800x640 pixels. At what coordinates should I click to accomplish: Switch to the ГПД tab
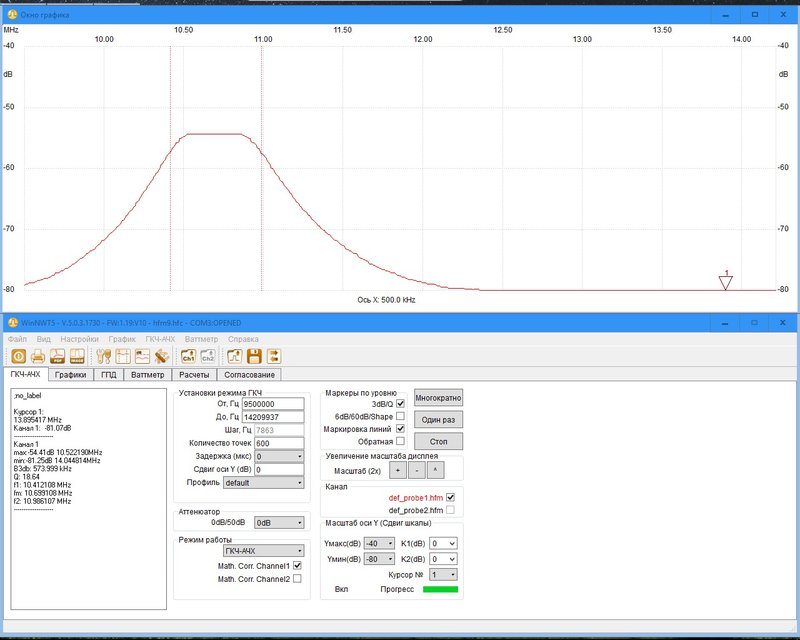[x=108, y=375]
